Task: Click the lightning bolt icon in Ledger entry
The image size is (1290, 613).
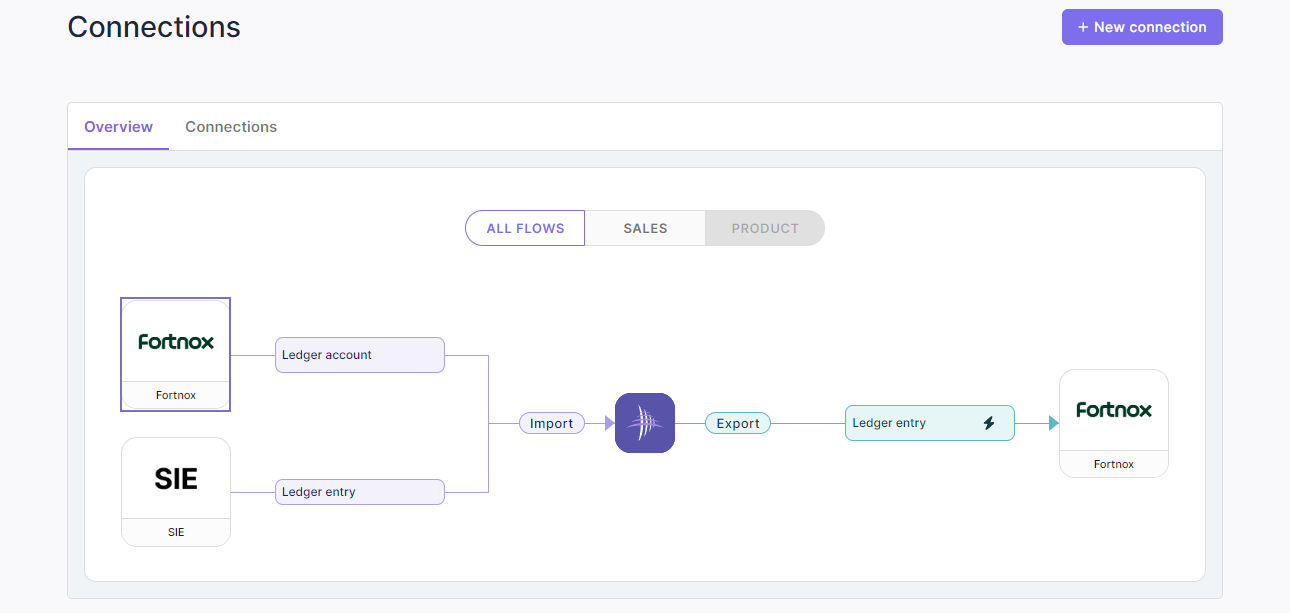Action: point(989,423)
